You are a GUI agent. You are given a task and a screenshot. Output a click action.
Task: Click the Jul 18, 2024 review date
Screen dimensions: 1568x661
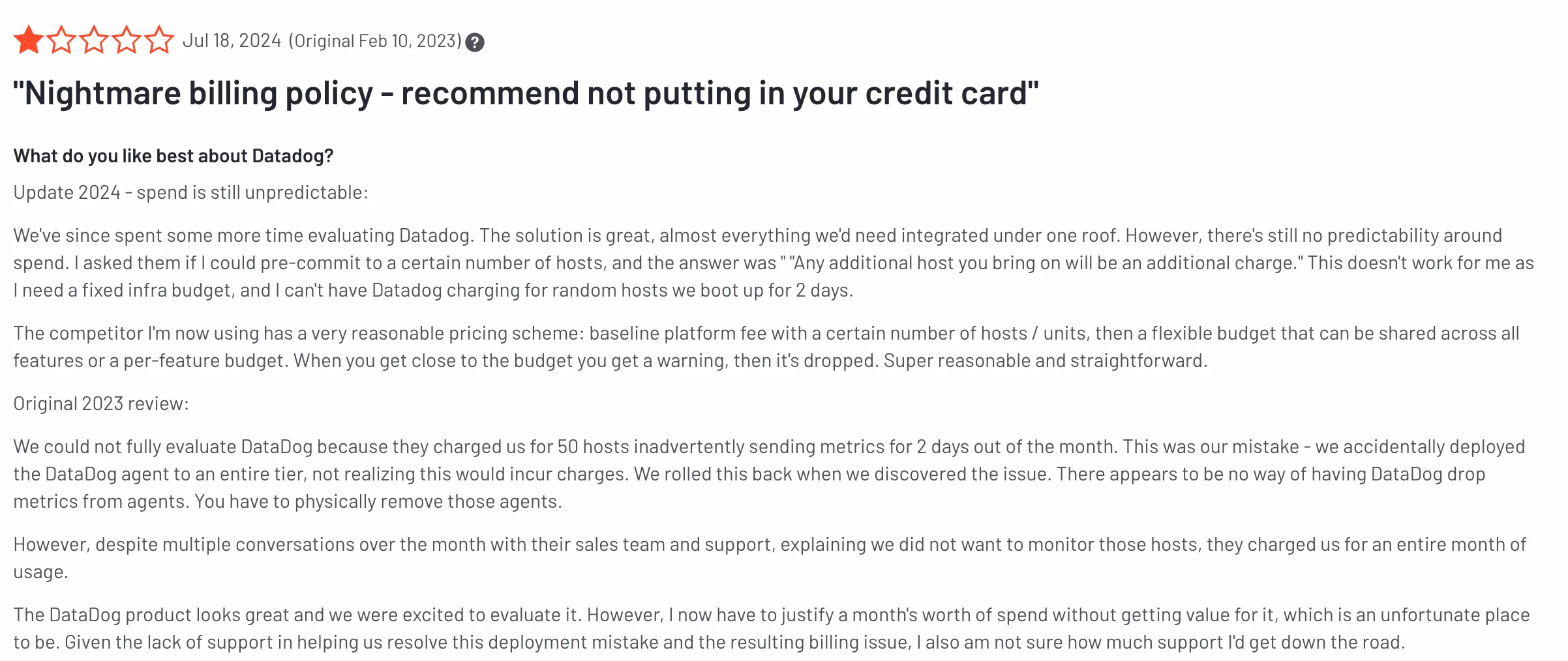[x=232, y=40]
